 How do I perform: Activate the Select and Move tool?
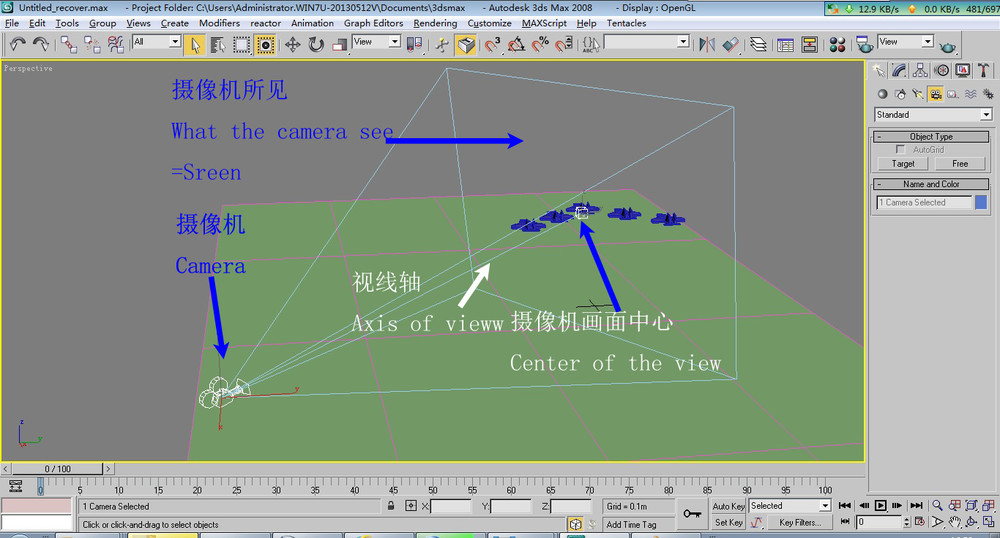293,45
